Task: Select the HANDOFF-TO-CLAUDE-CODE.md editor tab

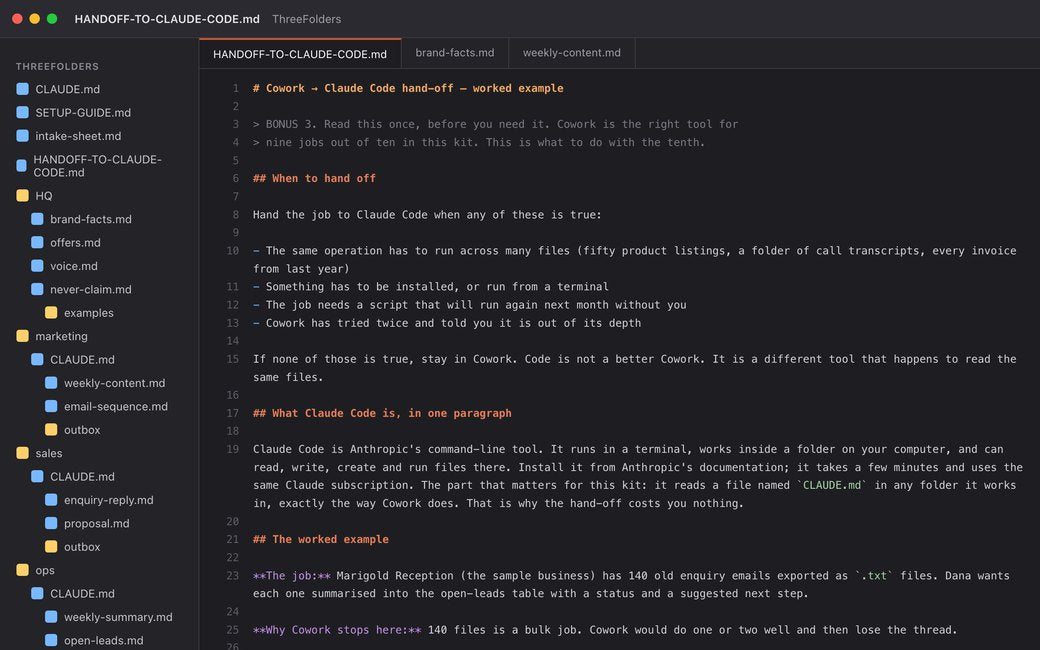Action: [300, 54]
